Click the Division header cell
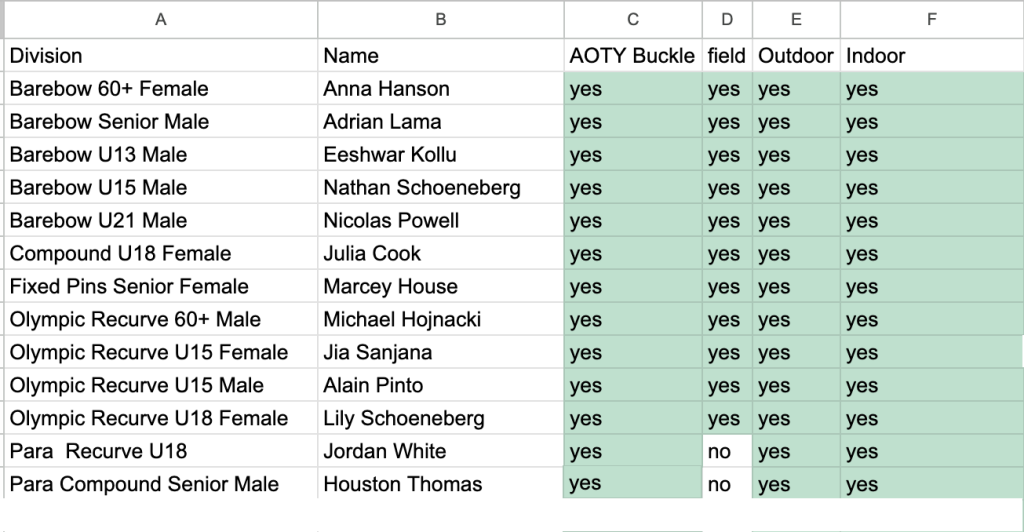This screenshot has width=1024, height=532. coord(160,56)
